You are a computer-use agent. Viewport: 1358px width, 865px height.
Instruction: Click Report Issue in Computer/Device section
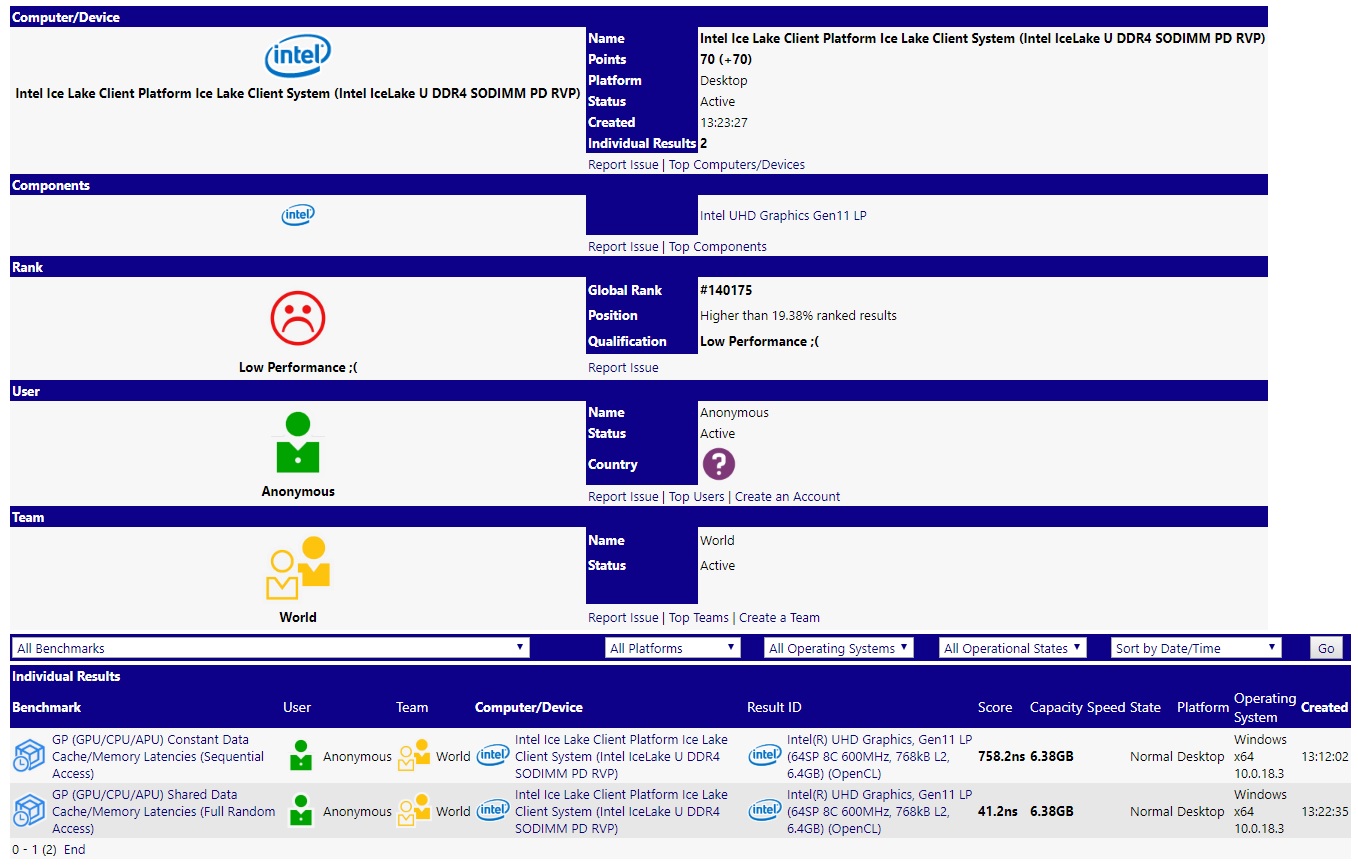click(x=623, y=165)
